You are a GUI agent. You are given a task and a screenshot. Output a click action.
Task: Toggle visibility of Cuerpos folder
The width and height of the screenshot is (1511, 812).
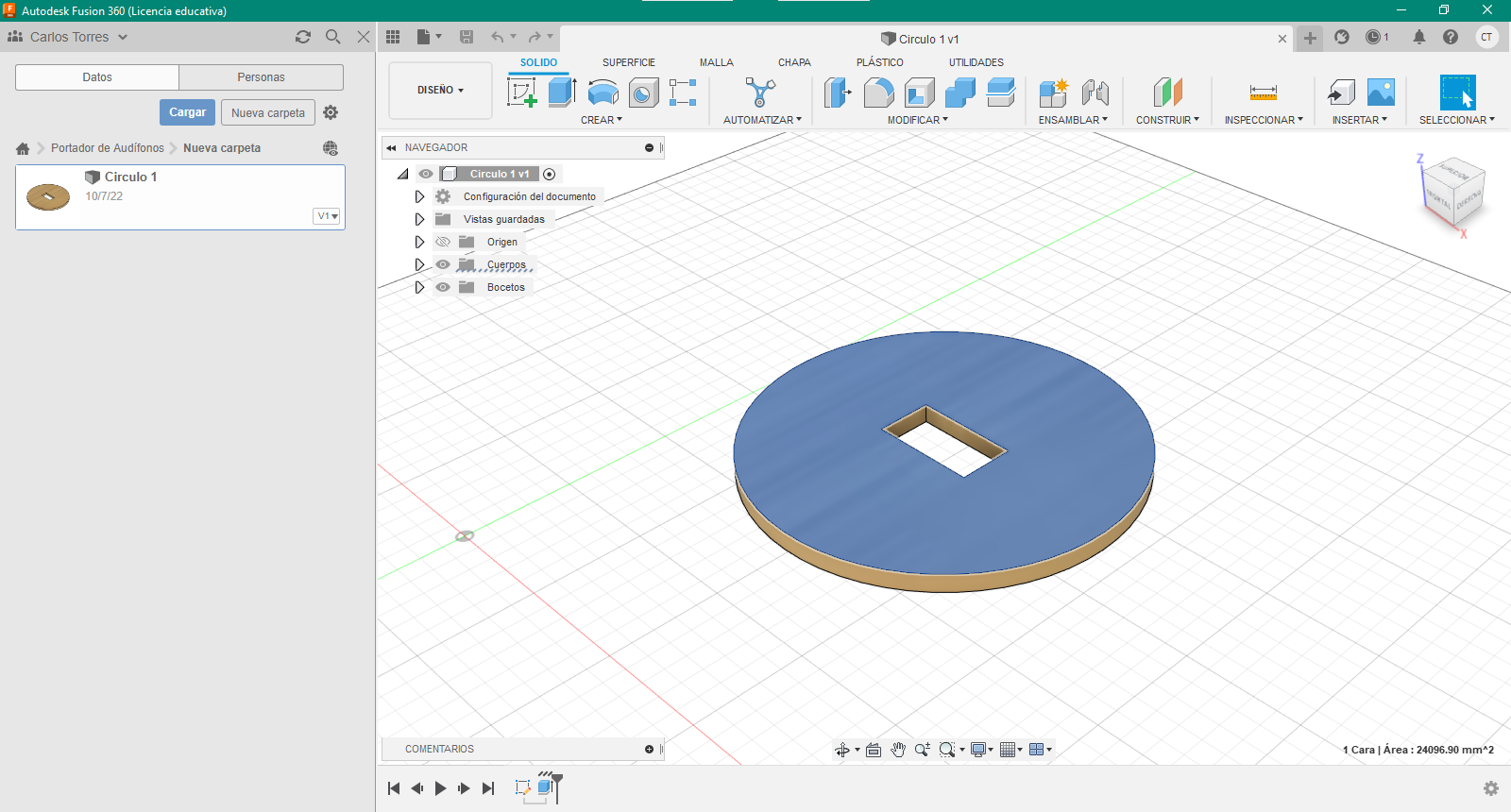point(443,264)
